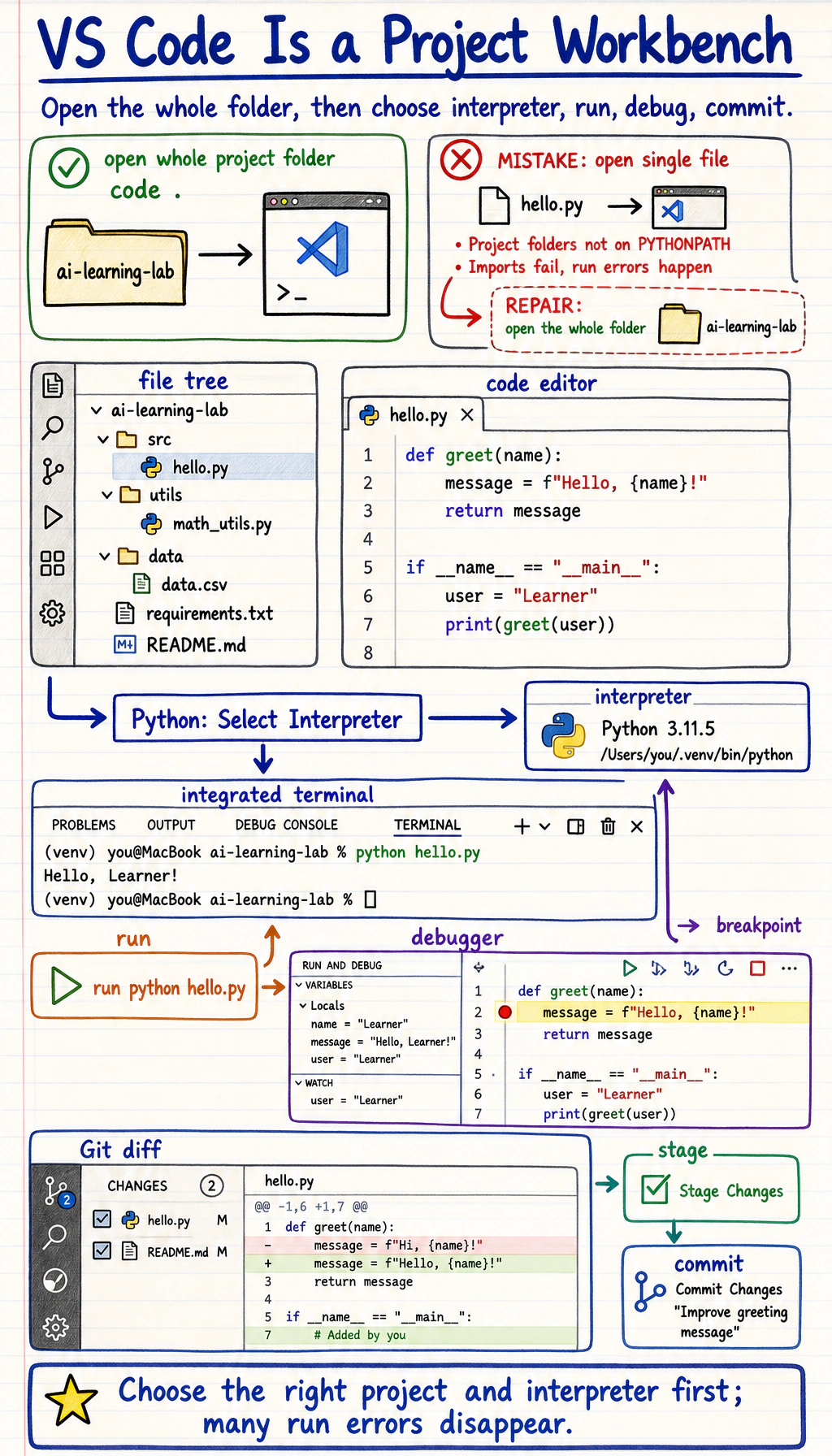Screen dimensions: 832x1456
Task: Click the hello.py diff header
Action: (289, 1181)
